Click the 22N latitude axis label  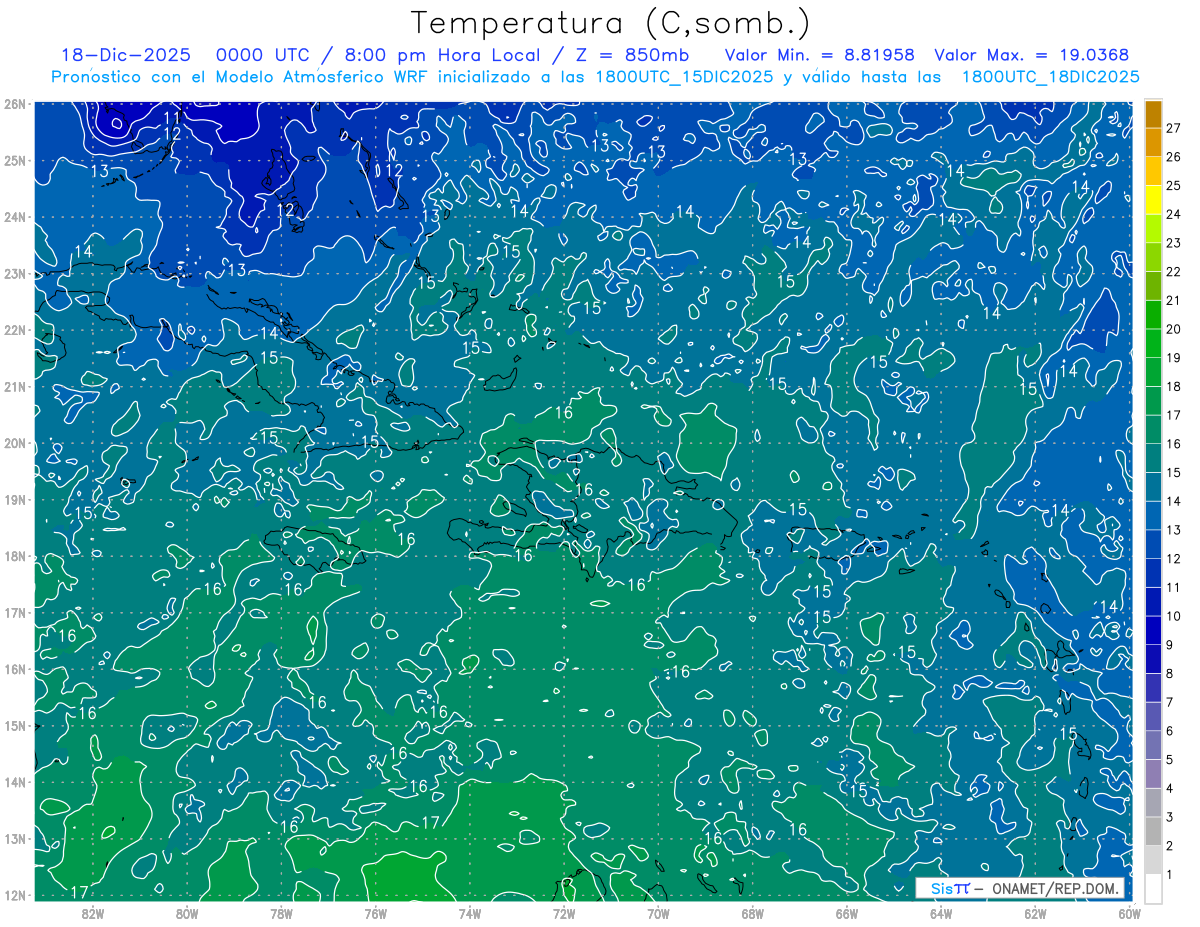[14, 330]
